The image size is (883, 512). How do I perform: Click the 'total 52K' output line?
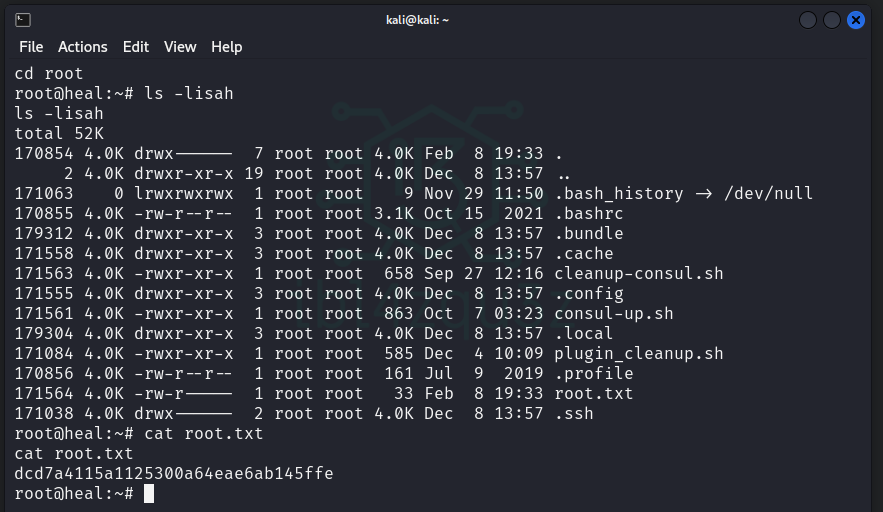click(x=59, y=133)
